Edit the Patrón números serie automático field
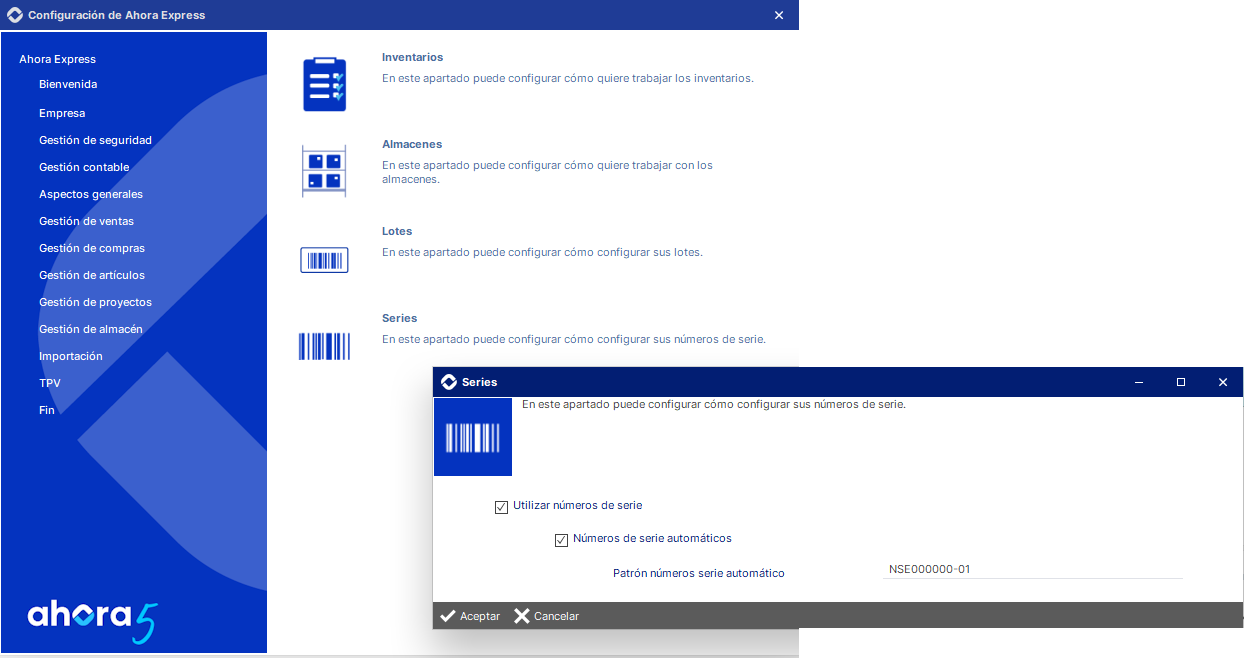1244x658 pixels. [1033, 569]
